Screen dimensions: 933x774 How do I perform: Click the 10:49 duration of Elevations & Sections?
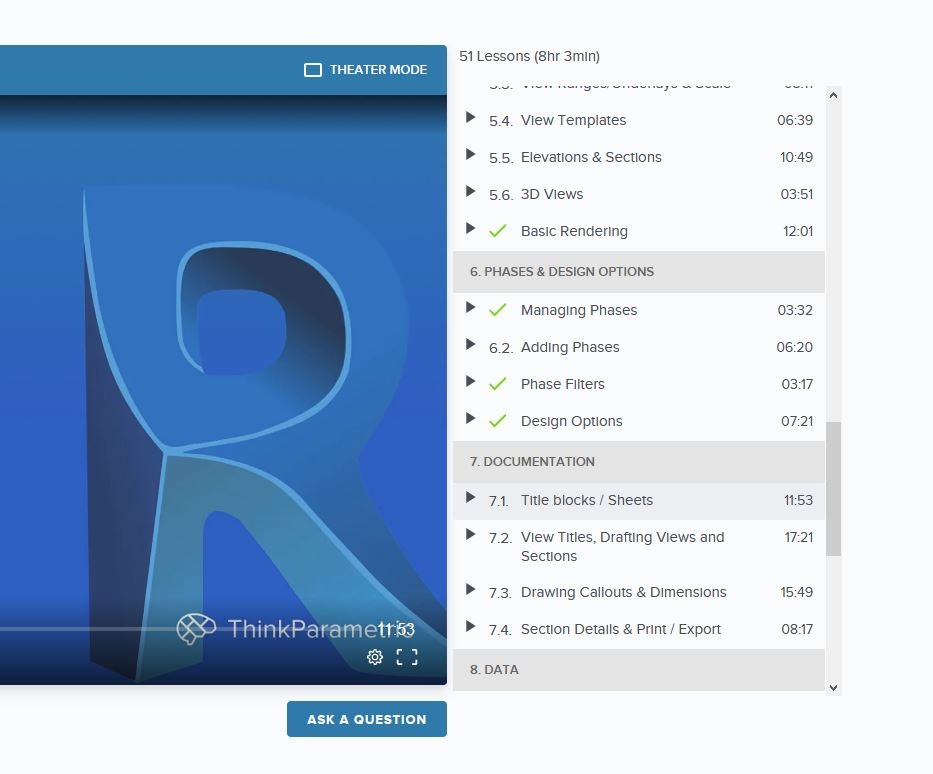click(x=796, y=157)
